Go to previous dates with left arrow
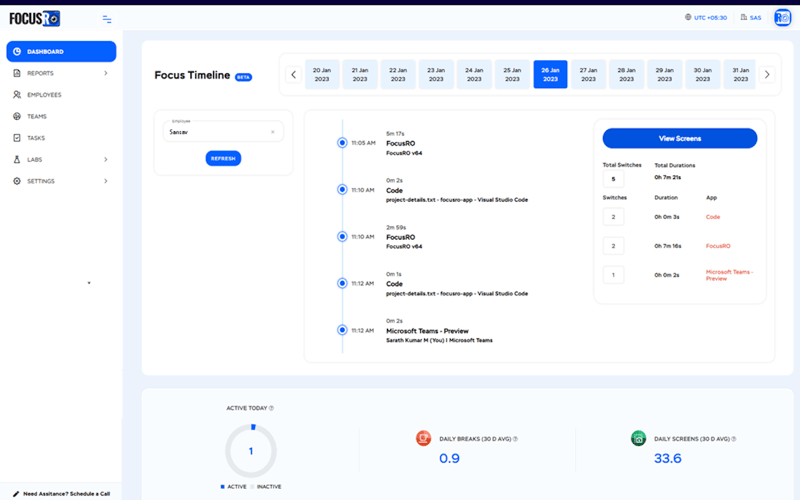Screen dimensions: 800x500 point(293,74)
